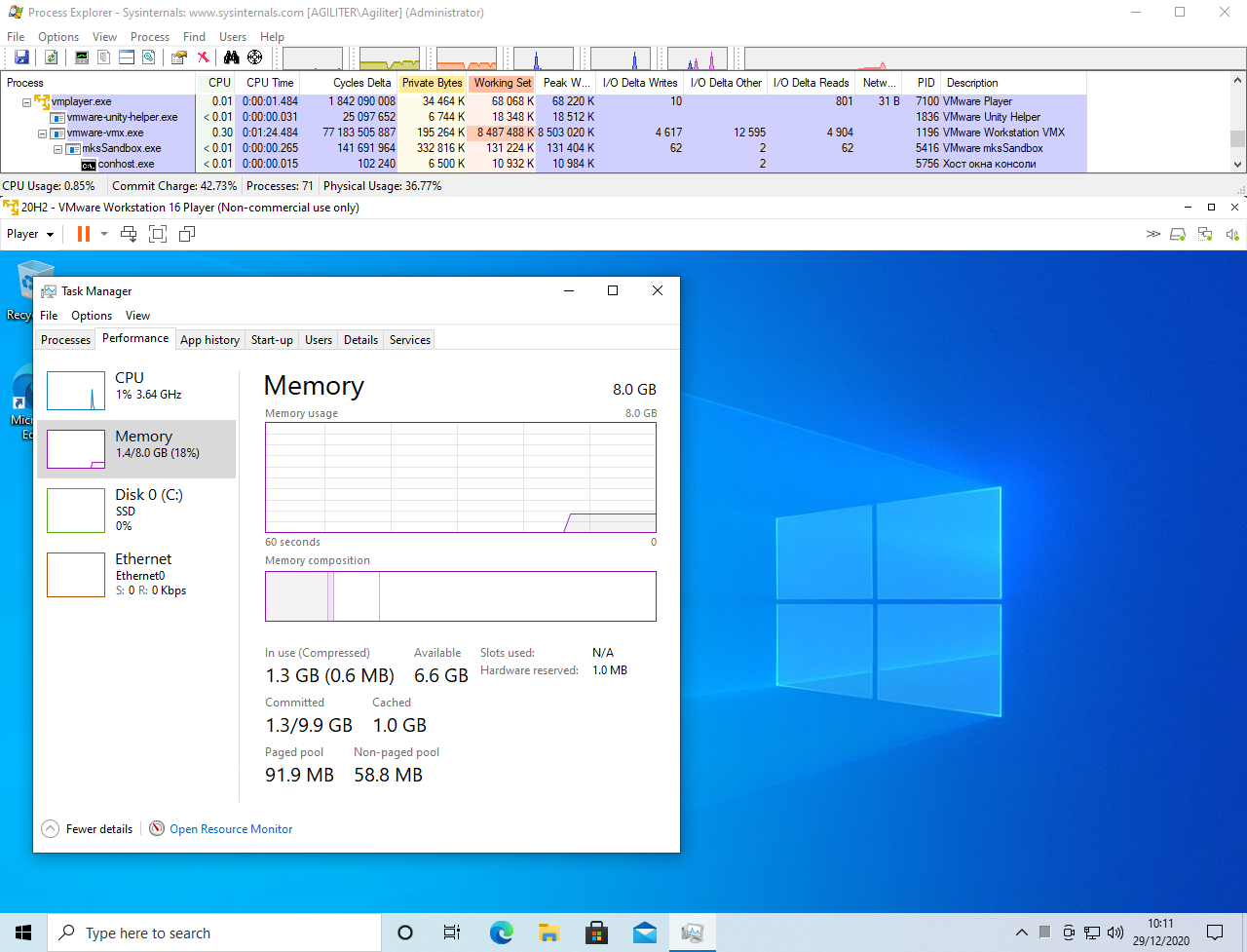Screen dimensions: 1247x952
Task: Click the Unity mode icon in VMware Player
Action: [x=187, y=234]
